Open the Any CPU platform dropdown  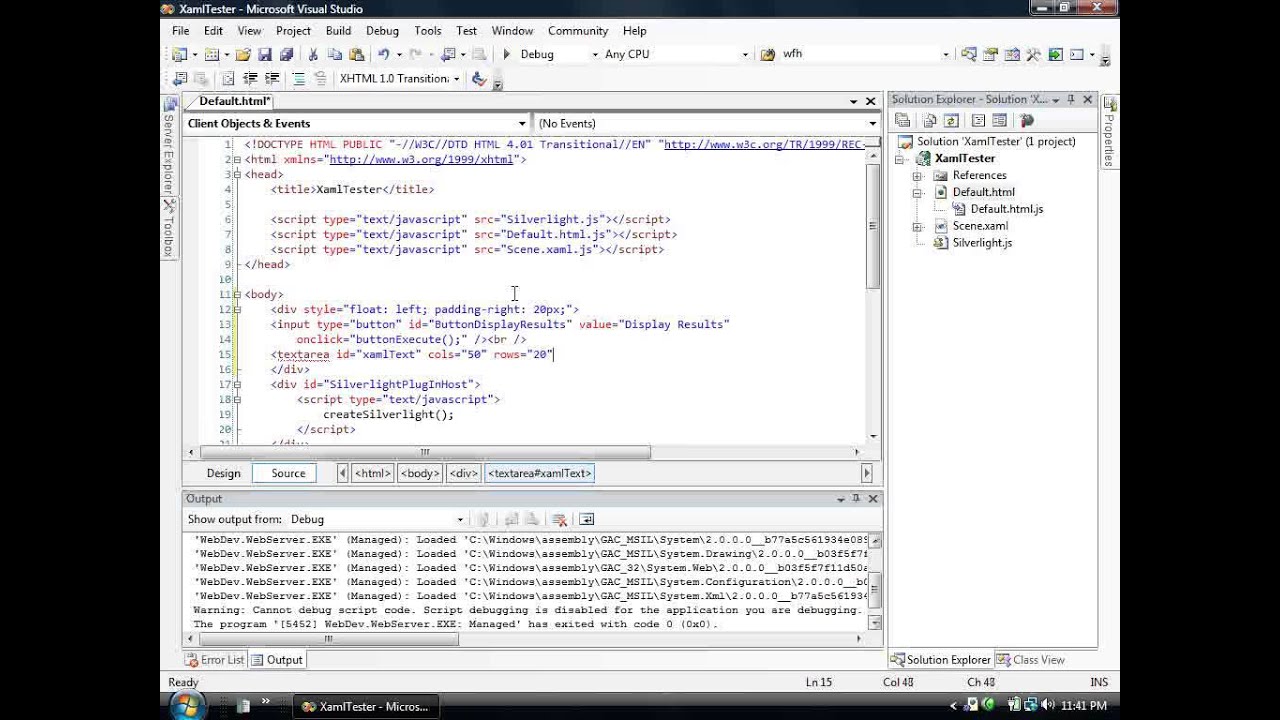[x=745, y=54]
